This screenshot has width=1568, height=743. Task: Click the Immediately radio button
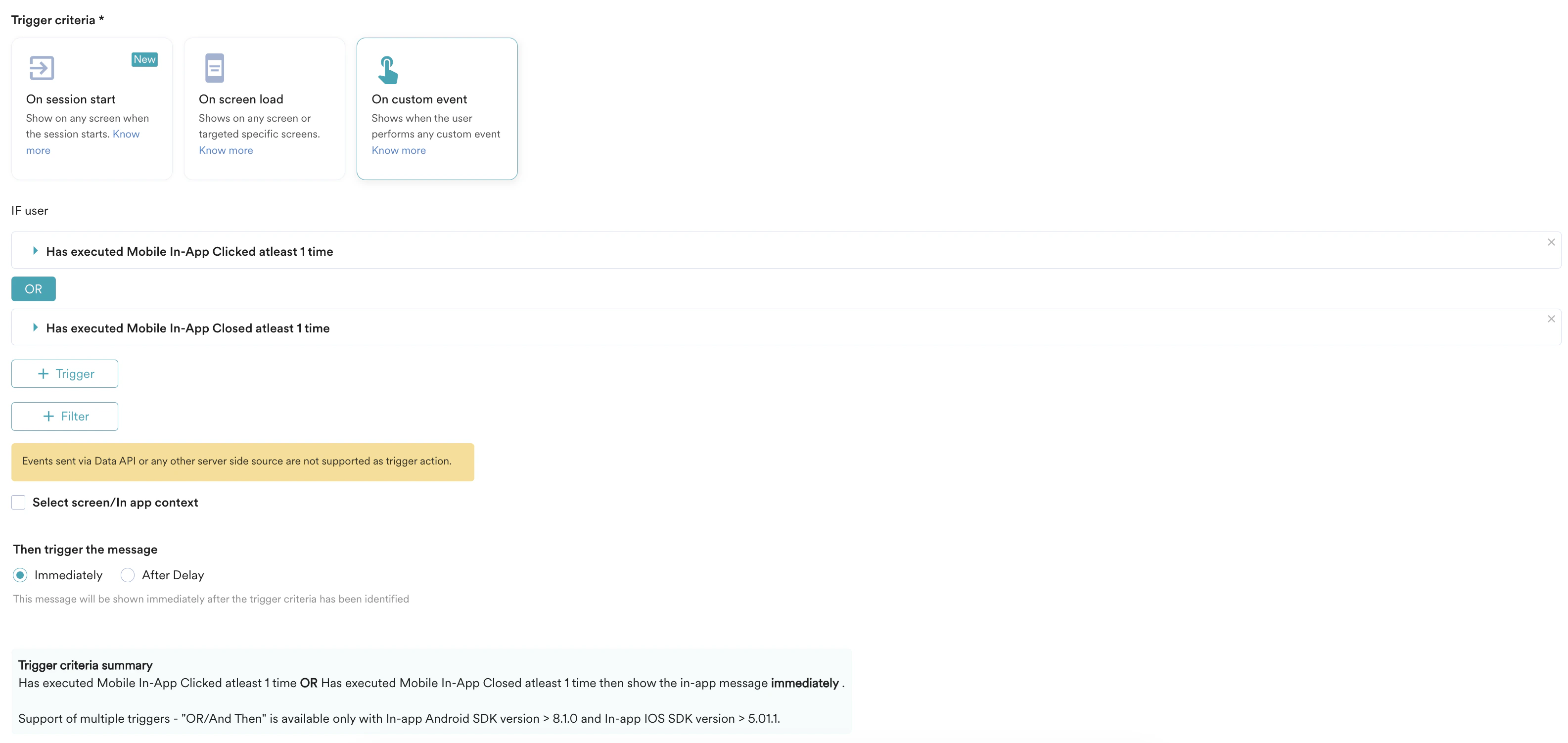19,575
